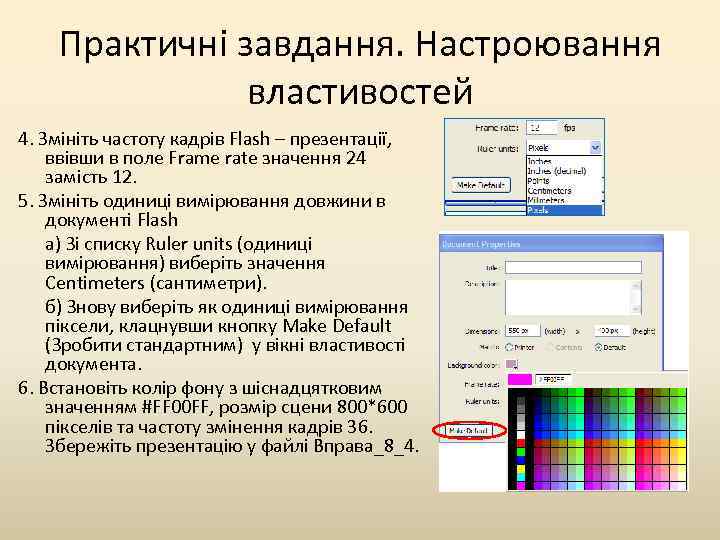Pick the magenta swatch in the basic column
720x540 pixels.
coord(521,485)
